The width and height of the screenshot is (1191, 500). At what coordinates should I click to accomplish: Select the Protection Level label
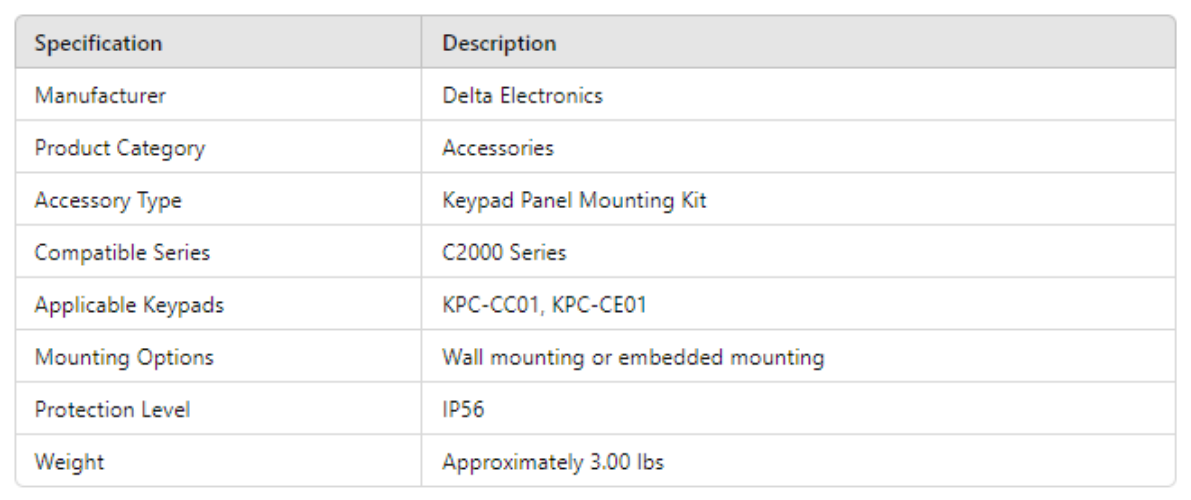[x=112, y=409]
